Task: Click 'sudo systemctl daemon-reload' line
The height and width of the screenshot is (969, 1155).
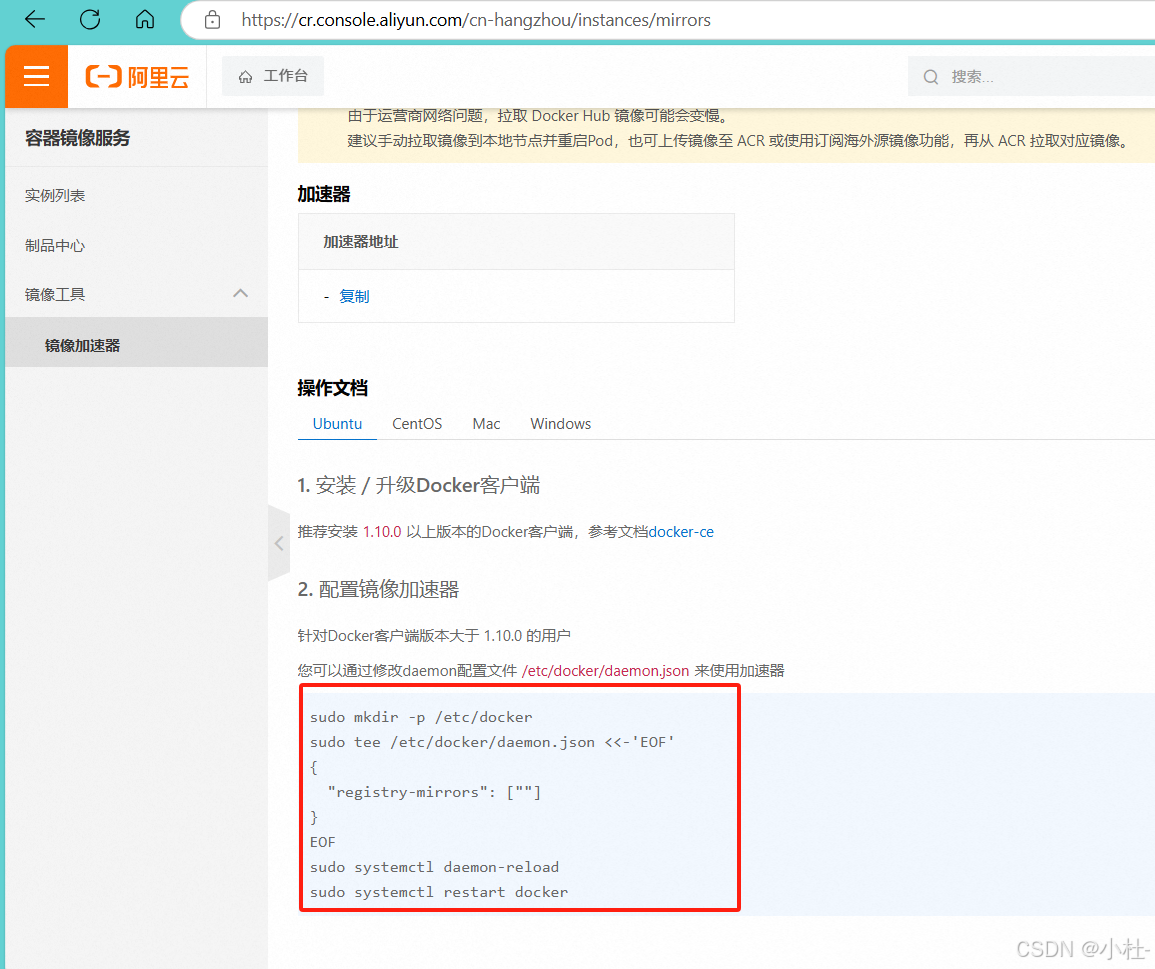Action: tap(435, 867)
